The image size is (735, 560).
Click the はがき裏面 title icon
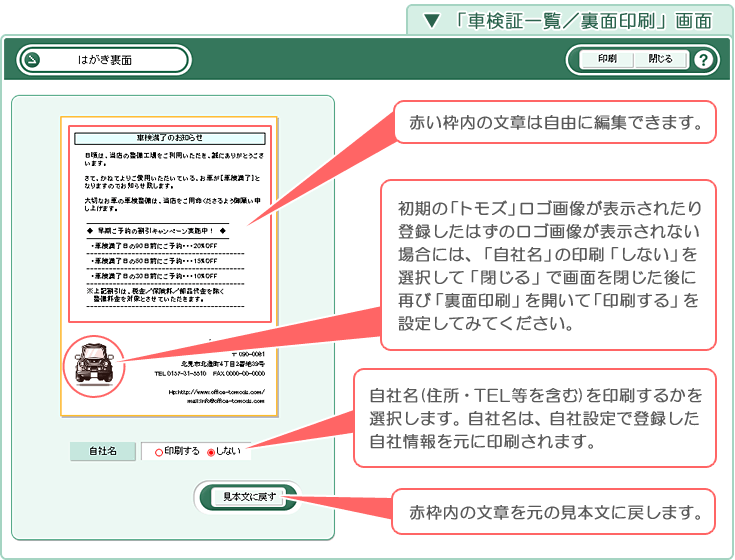click(32, 60)
